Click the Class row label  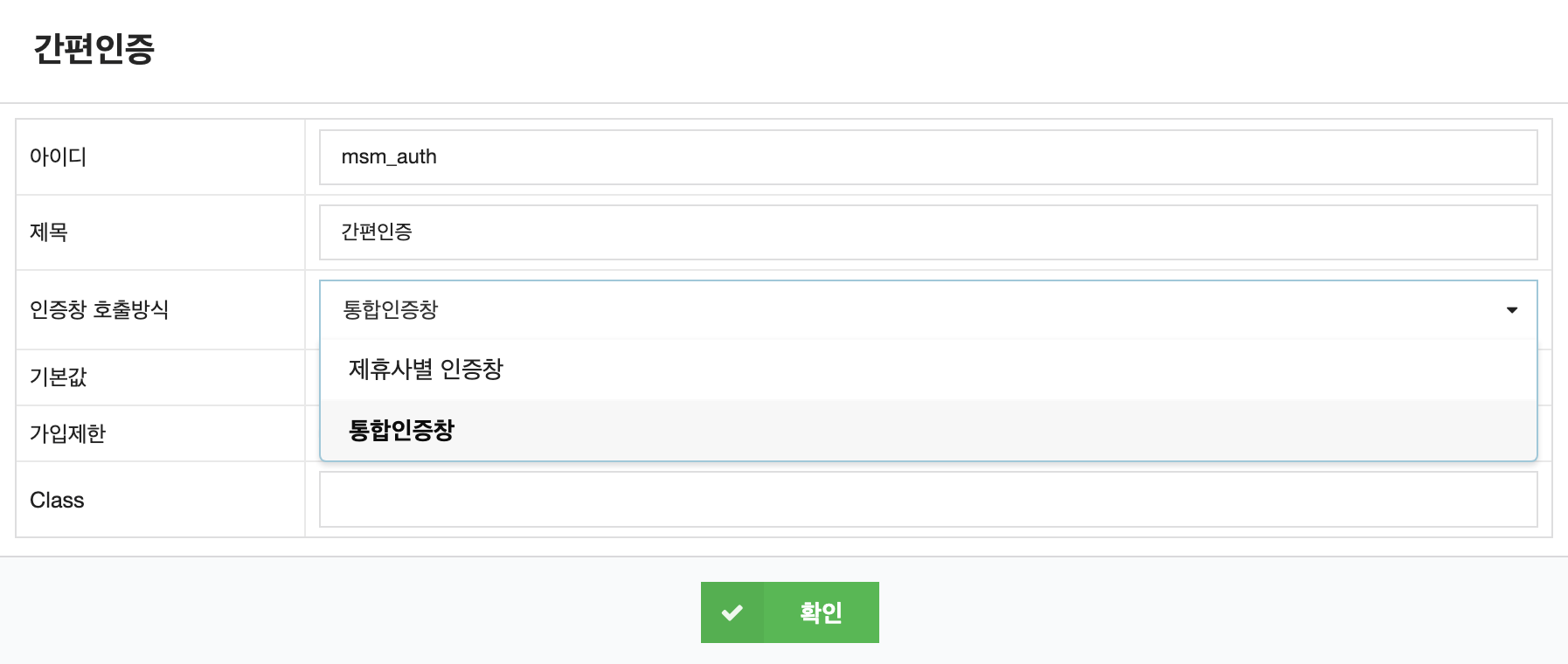pos(57,500)
